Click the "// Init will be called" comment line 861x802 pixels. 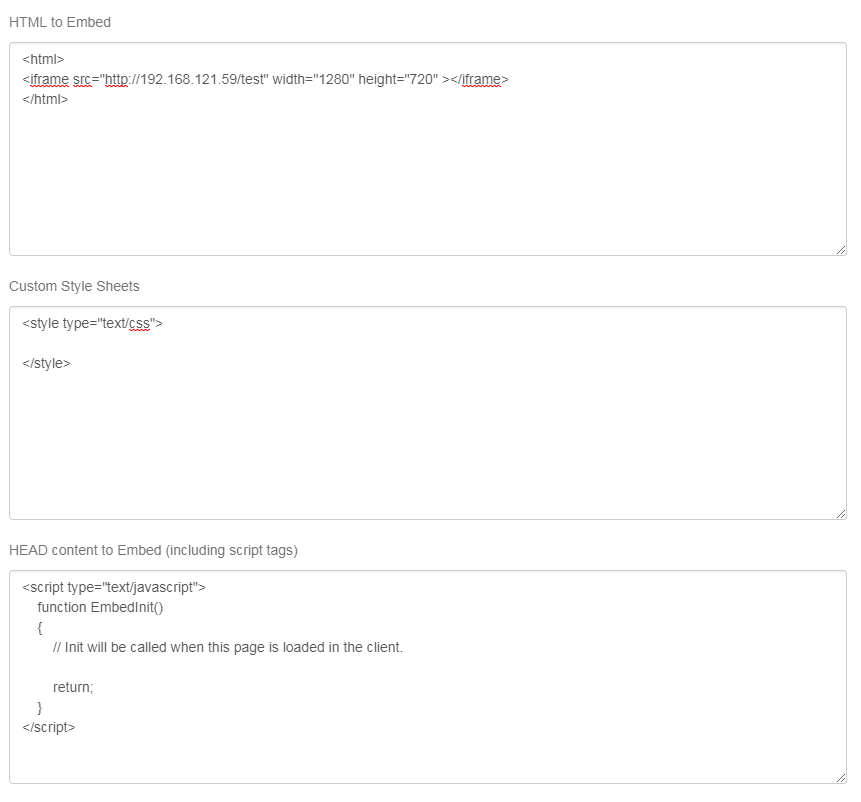pos(228,647)
